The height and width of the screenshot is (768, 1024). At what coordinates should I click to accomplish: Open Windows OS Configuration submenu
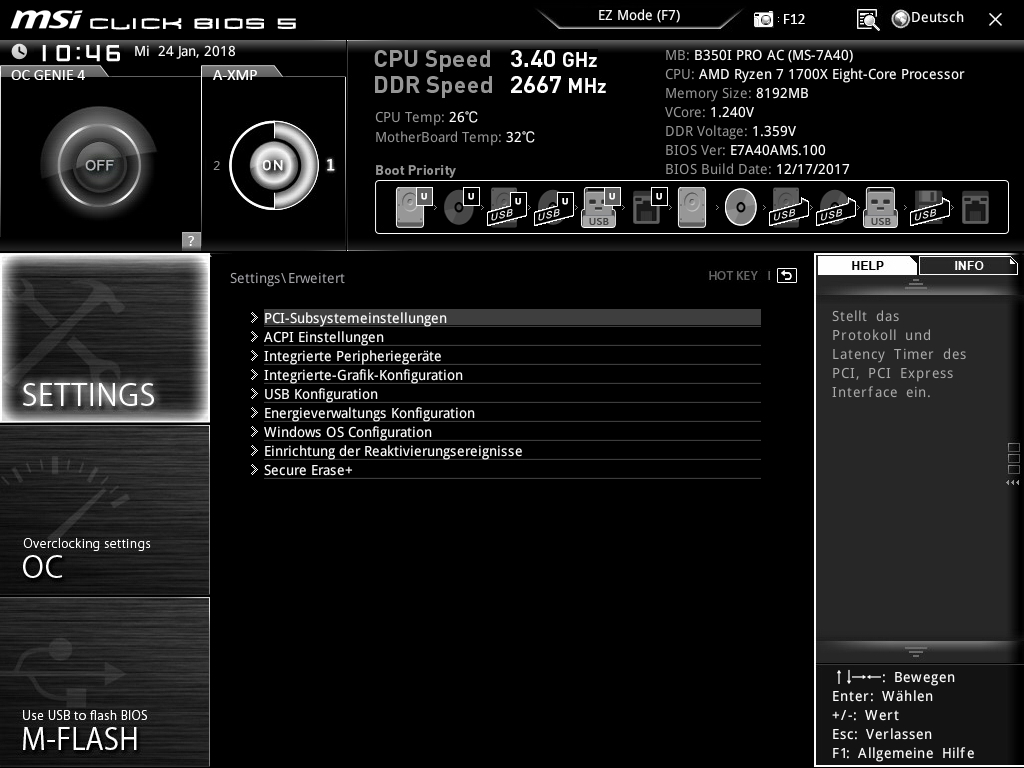505,432
